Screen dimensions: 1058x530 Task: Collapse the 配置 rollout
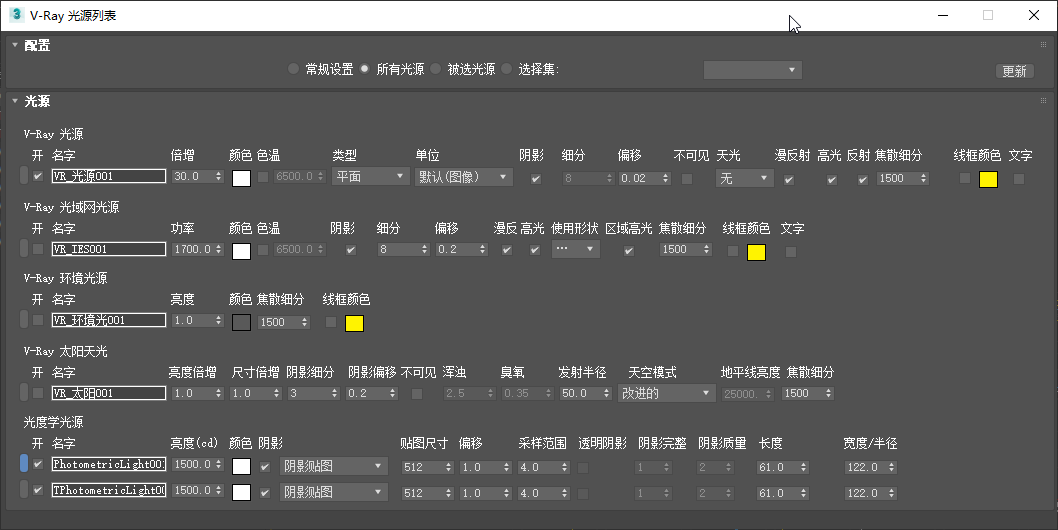15,45
